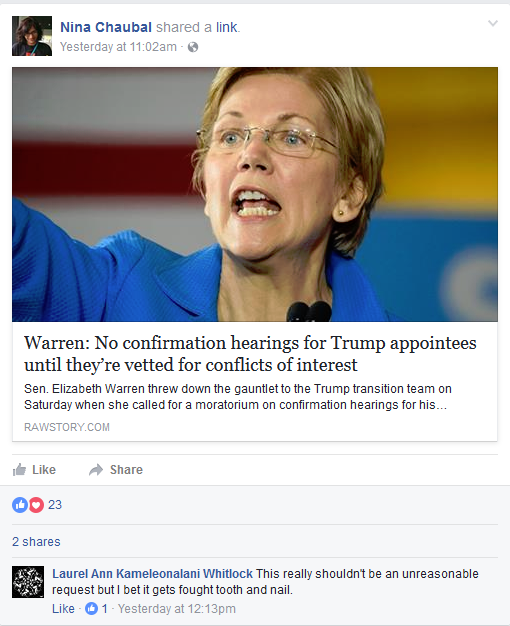The width and height of the screenshot is (510, 626).
Task: Like the post using the Like button
Action: 34,470
